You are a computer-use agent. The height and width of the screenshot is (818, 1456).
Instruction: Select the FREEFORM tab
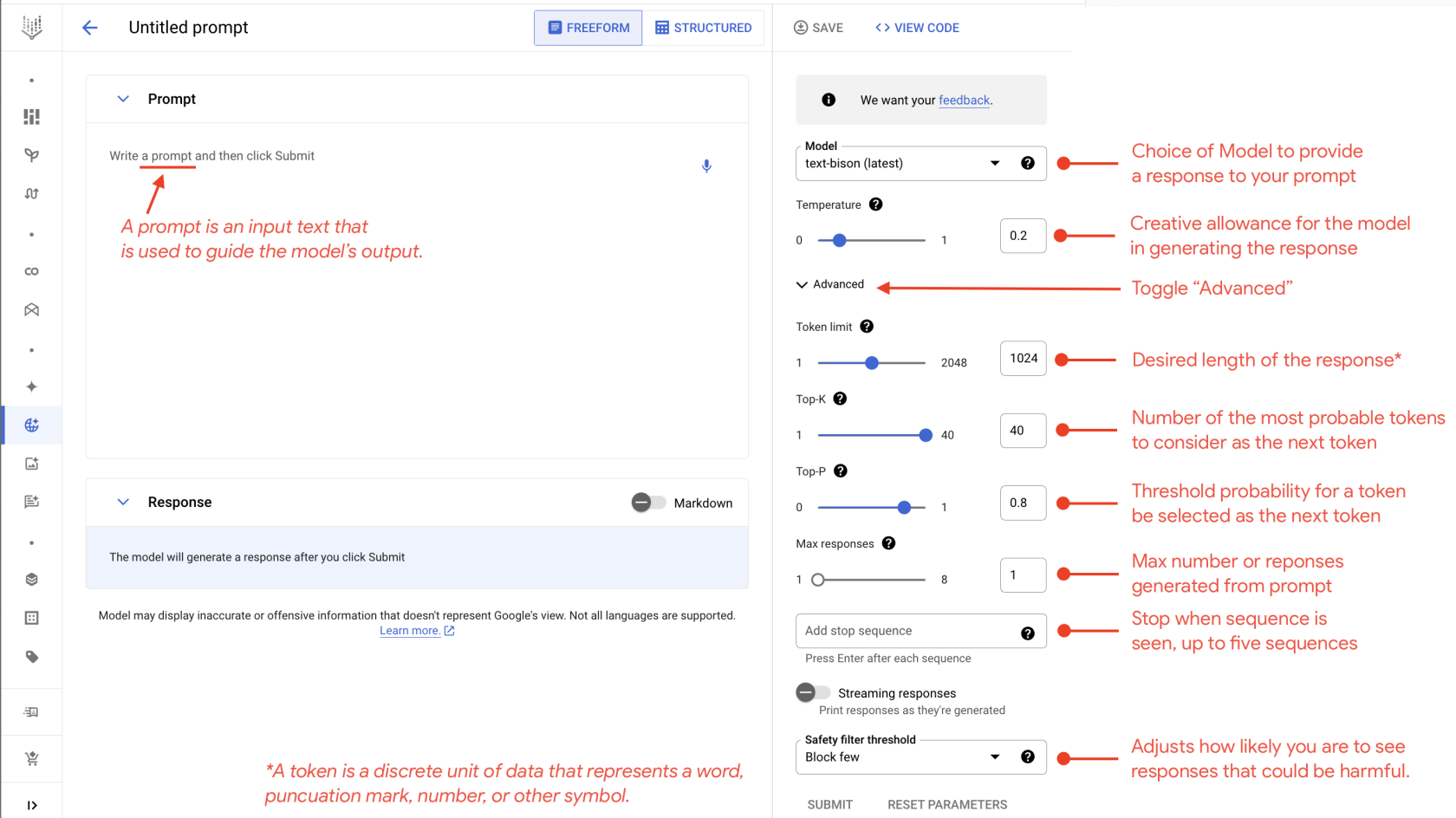(x=588, y=28)
